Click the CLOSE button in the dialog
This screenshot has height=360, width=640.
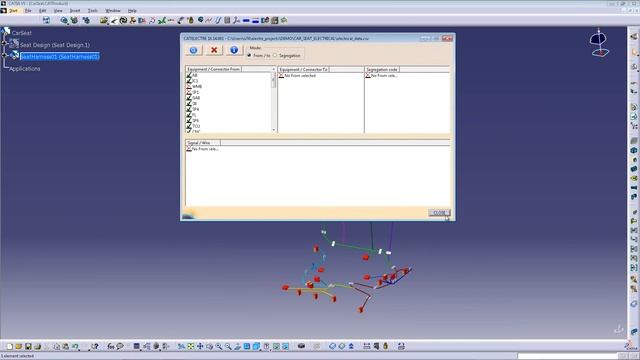[x=439, y=213]
